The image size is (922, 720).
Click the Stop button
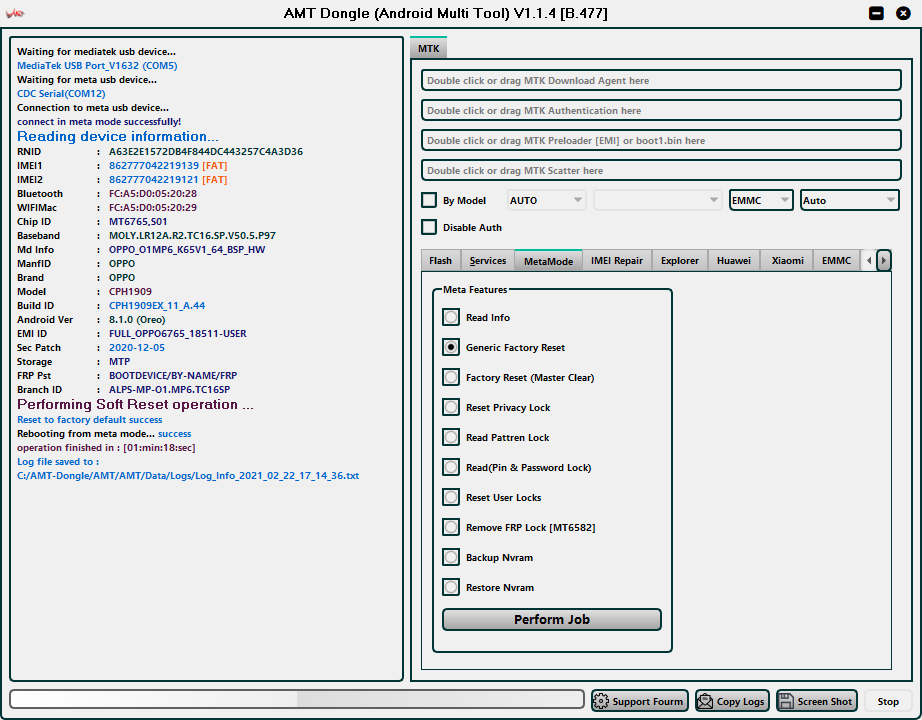point(888,701)
